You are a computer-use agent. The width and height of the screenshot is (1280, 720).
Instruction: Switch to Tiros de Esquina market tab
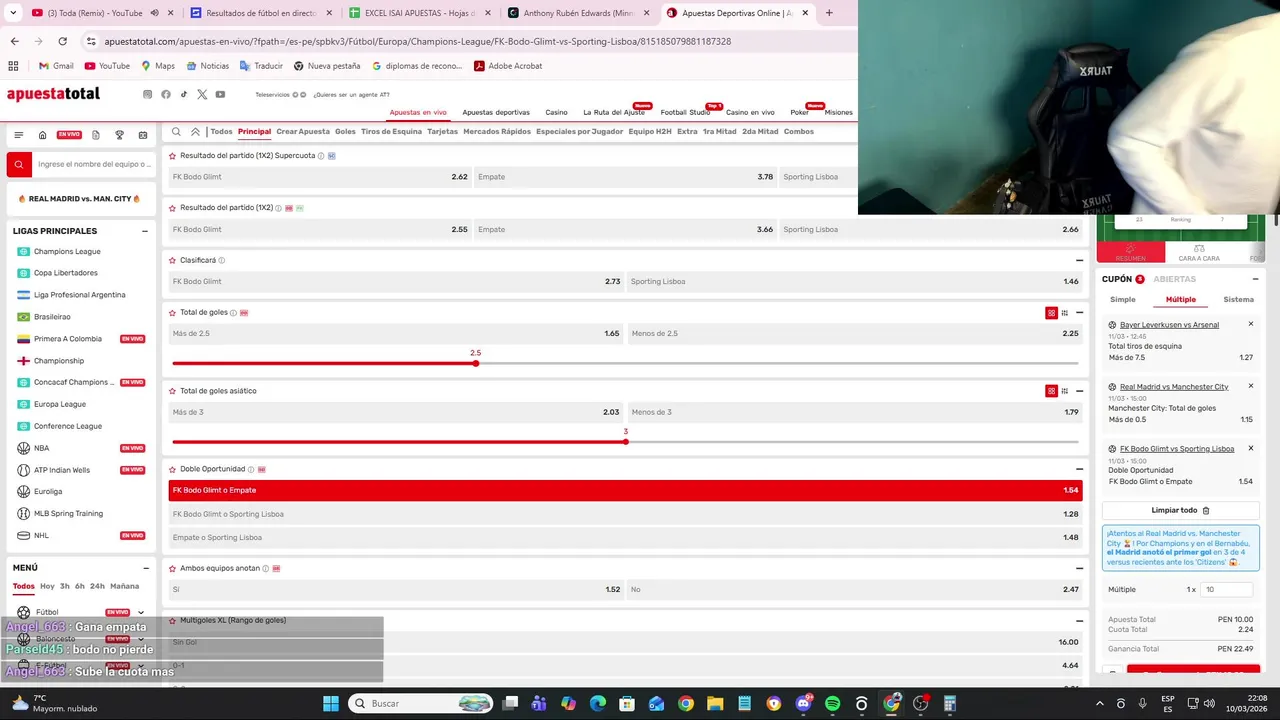pos(391,131)
